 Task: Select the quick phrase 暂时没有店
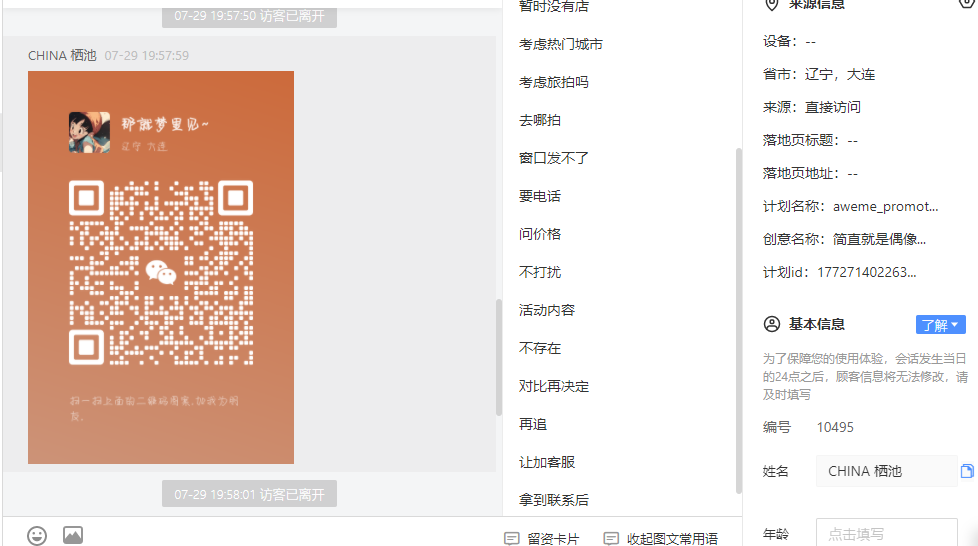(554, 7)
